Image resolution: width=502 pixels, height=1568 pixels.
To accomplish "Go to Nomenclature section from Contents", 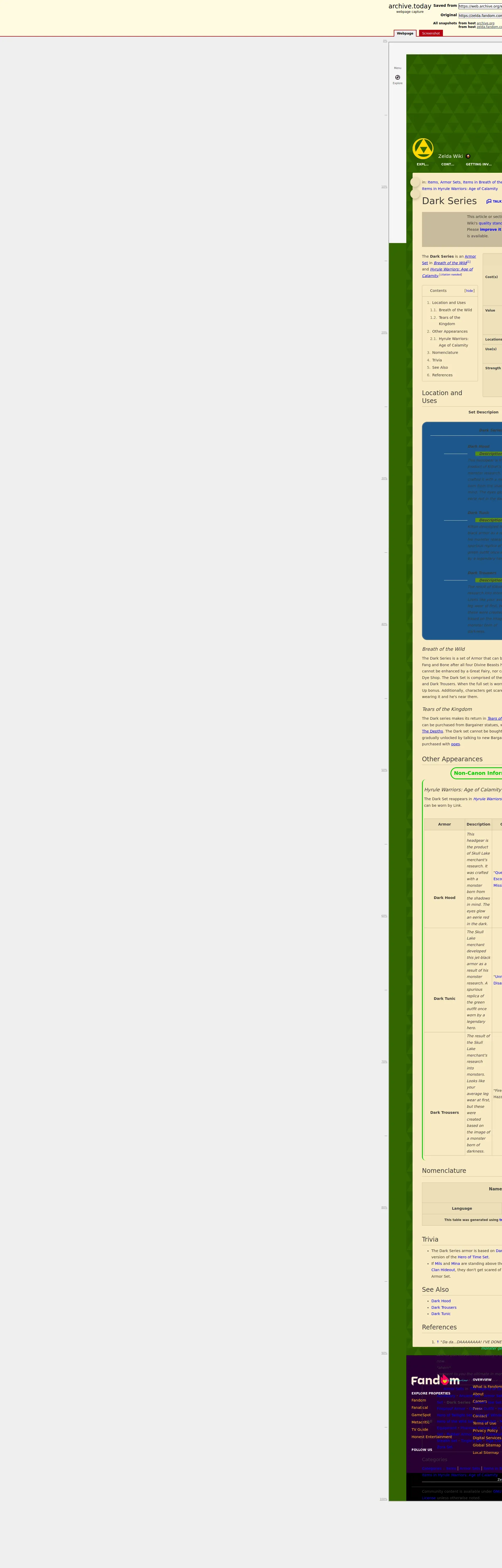I will [x=445, y=353].
